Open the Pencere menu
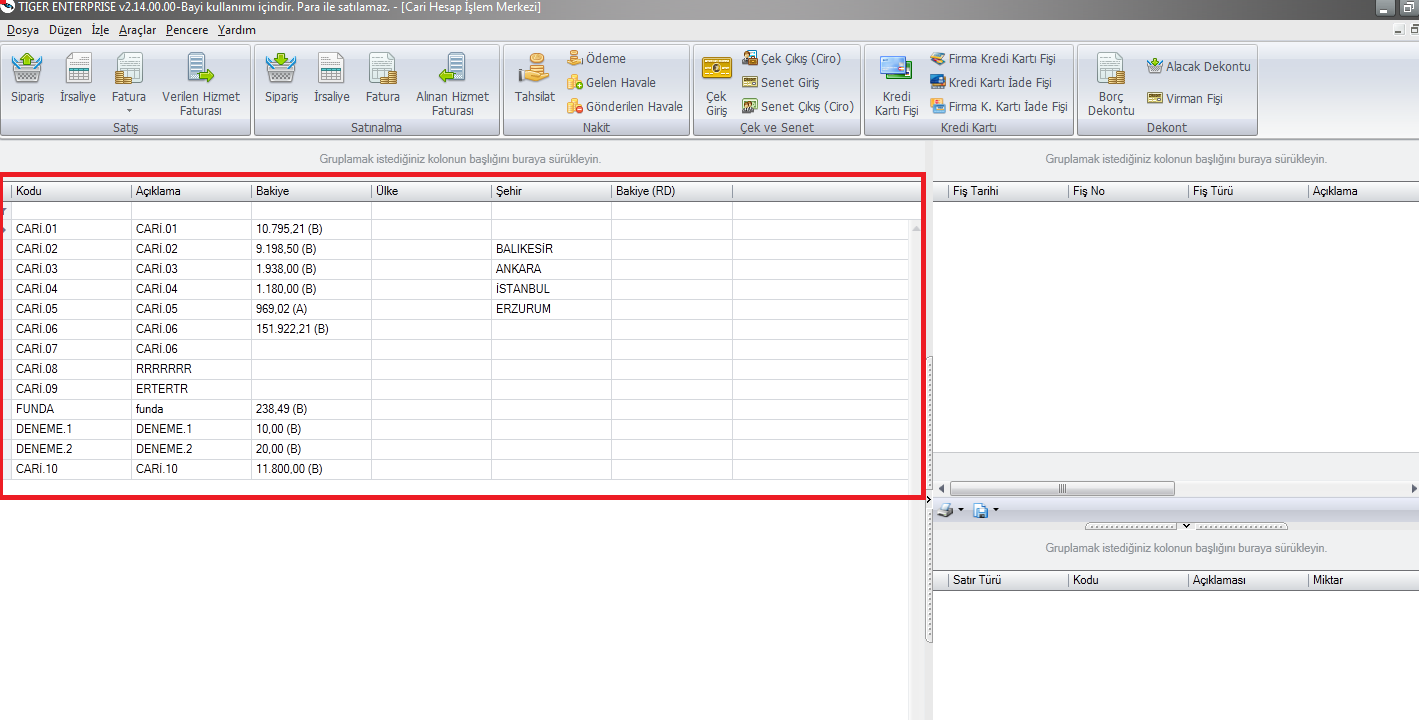 tap(187, 30)
